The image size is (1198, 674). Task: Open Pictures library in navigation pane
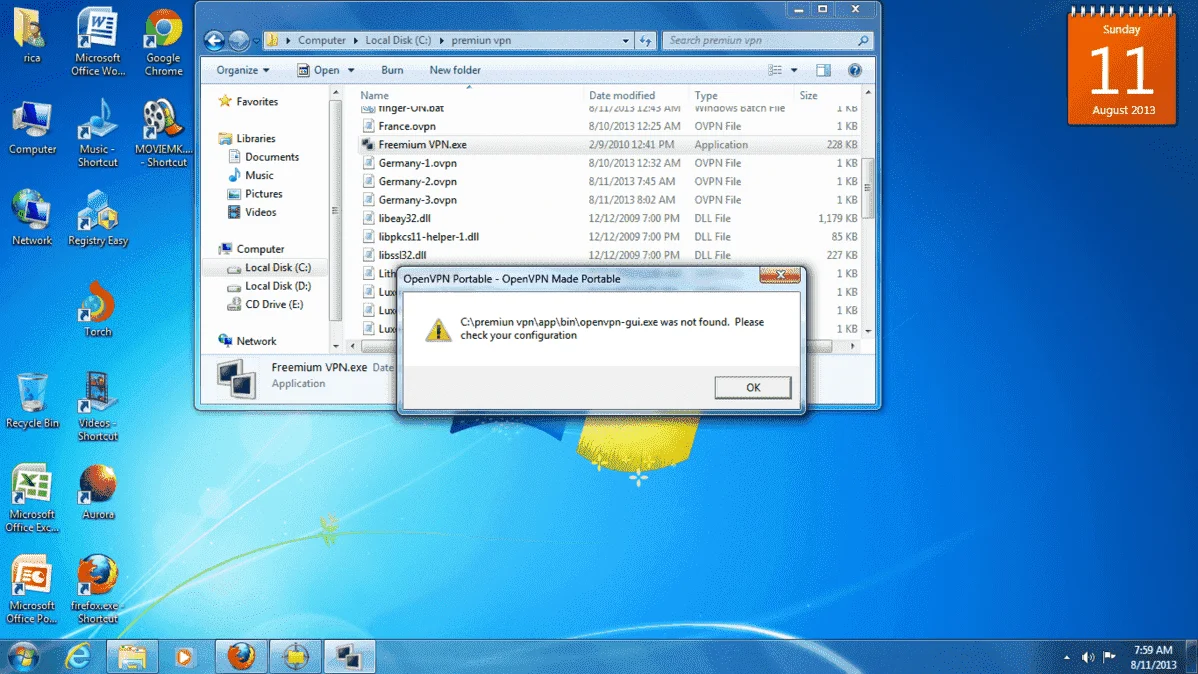click(263, 193)
